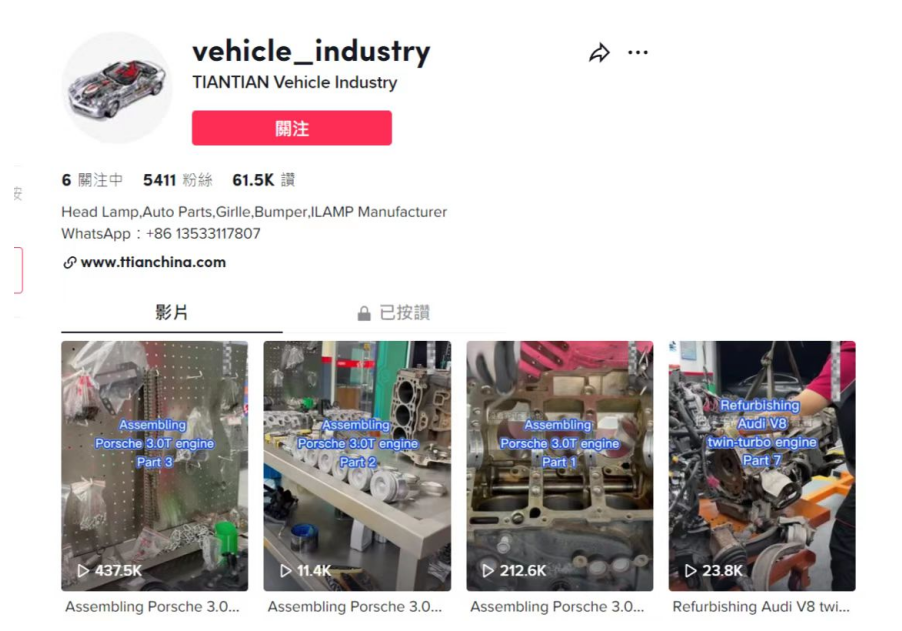The height and width of the screenshot is (631, 902).
Task: Open the Porsche 3.0T engine Part 1 video
Action: [x=560, y=466]
